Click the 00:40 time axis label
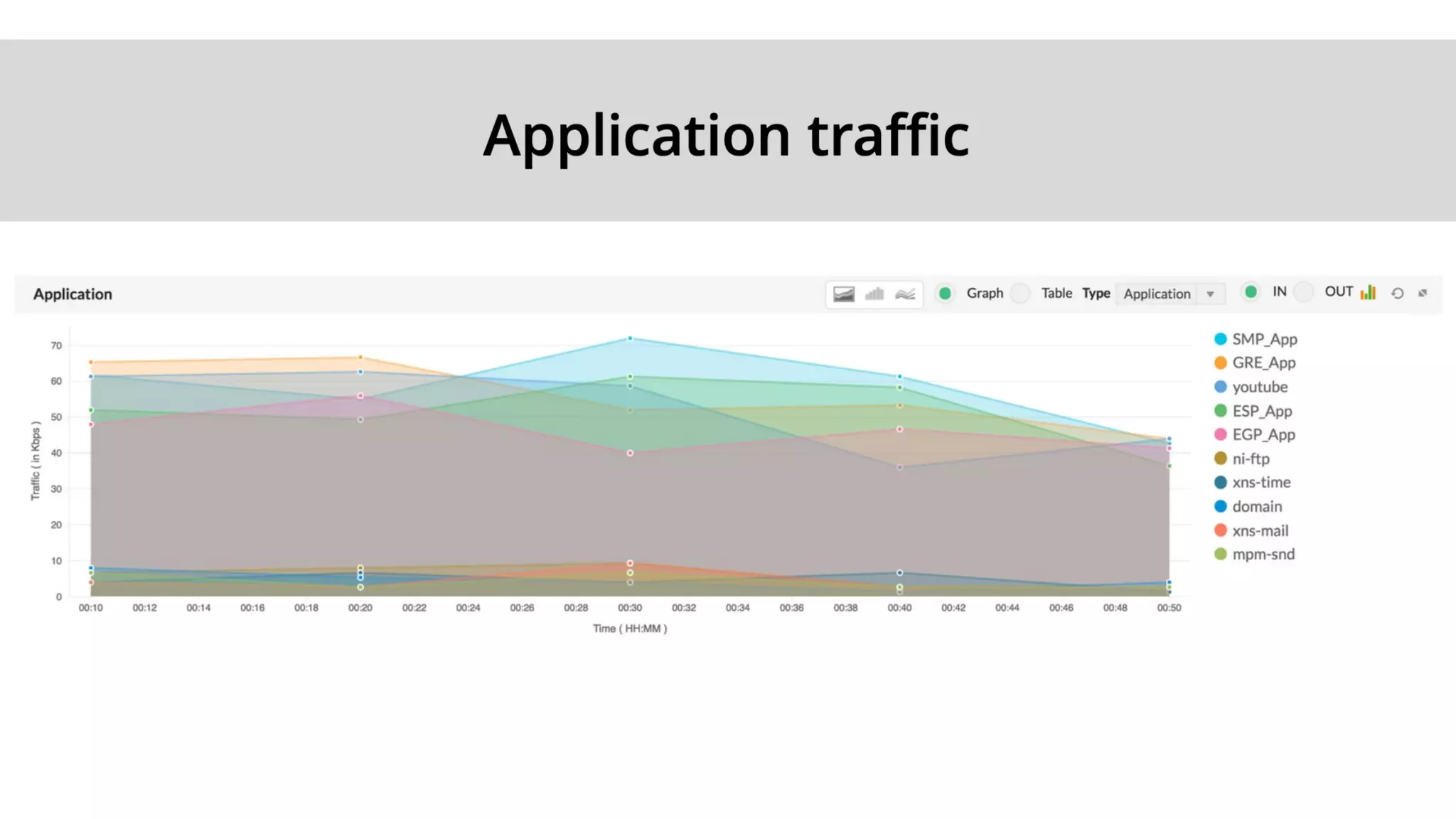 899,608
